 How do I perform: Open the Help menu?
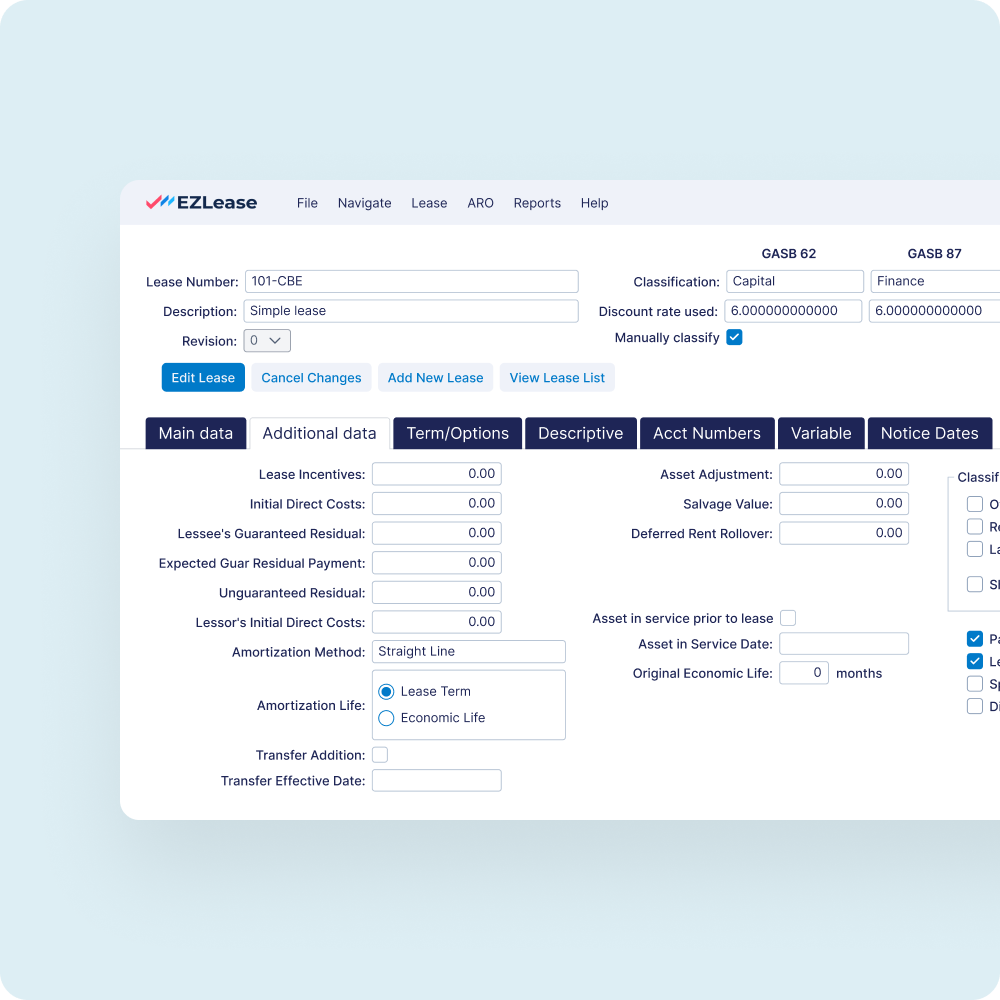point(594,203)
